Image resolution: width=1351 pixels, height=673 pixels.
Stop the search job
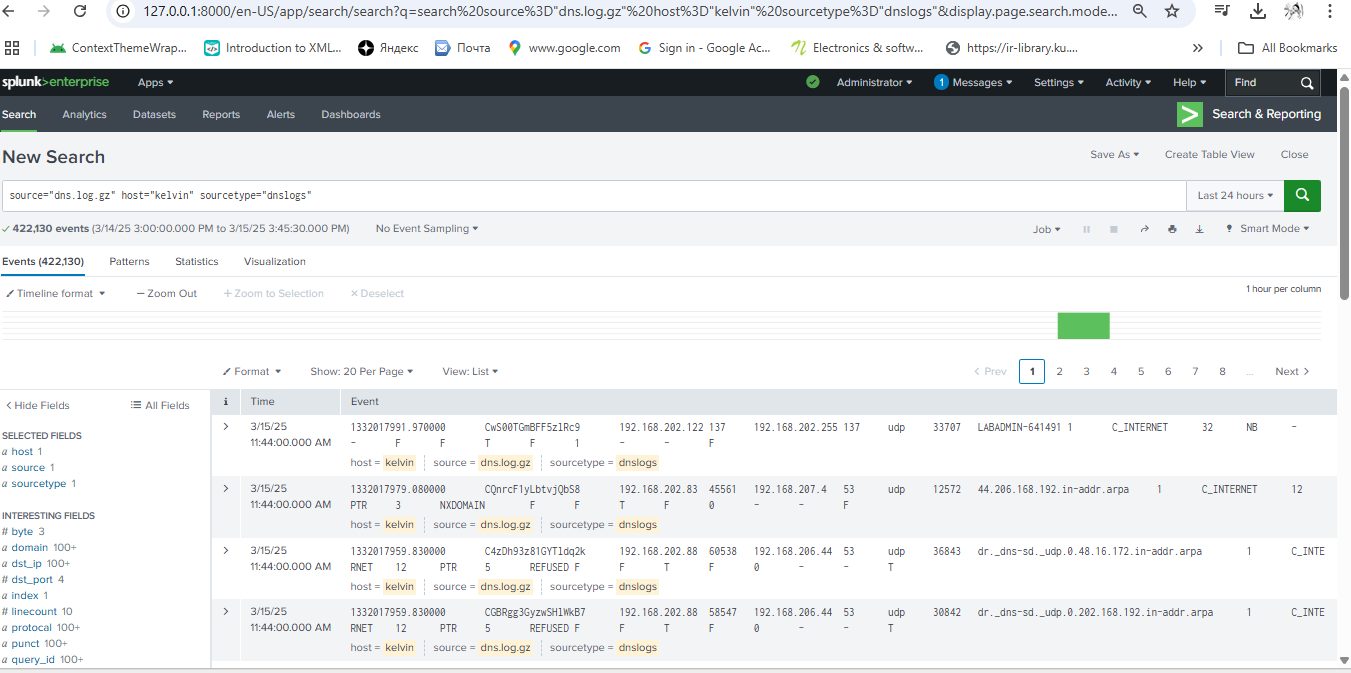1114,229
